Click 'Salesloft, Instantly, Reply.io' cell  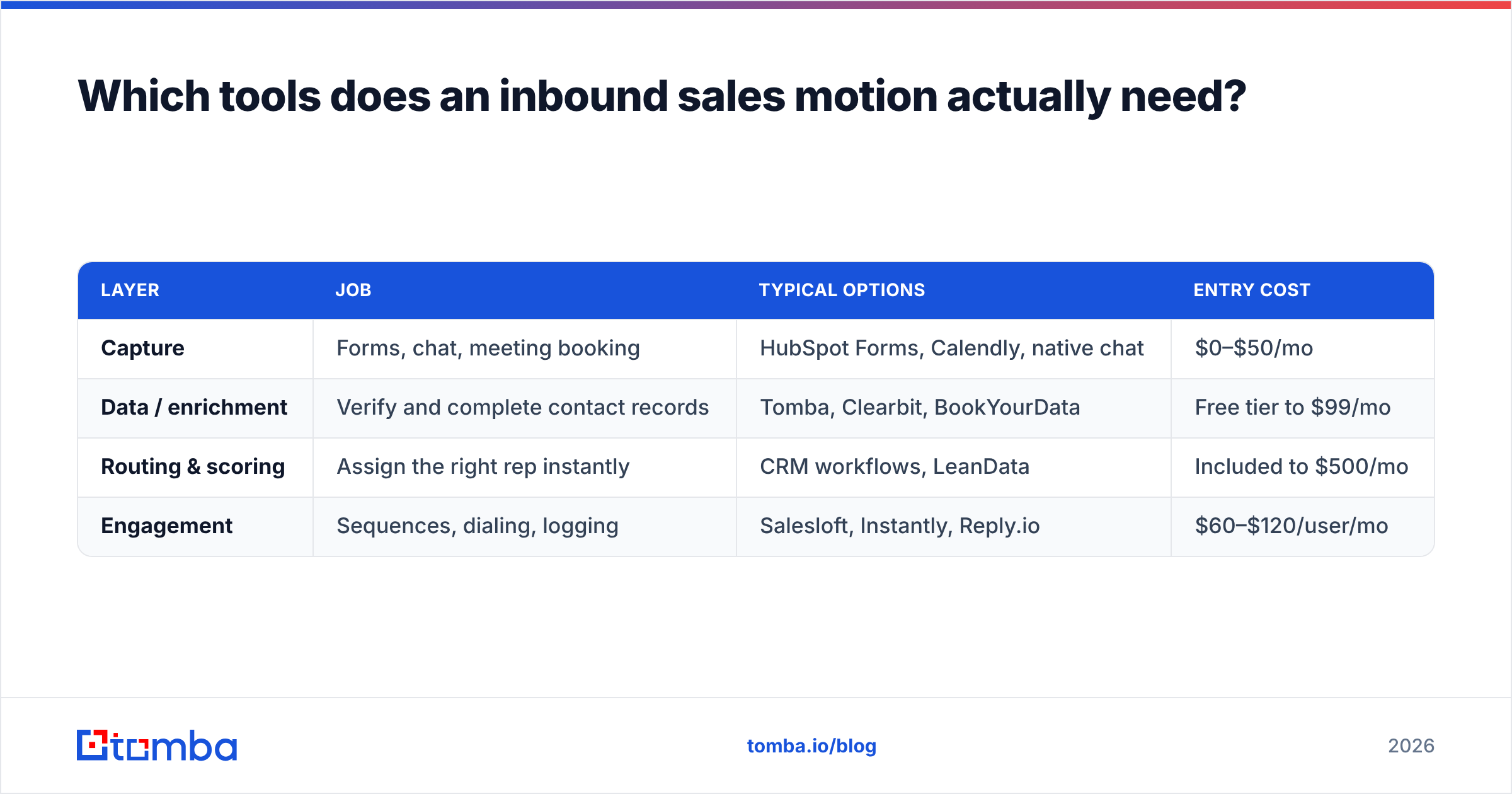coord(900,526)
